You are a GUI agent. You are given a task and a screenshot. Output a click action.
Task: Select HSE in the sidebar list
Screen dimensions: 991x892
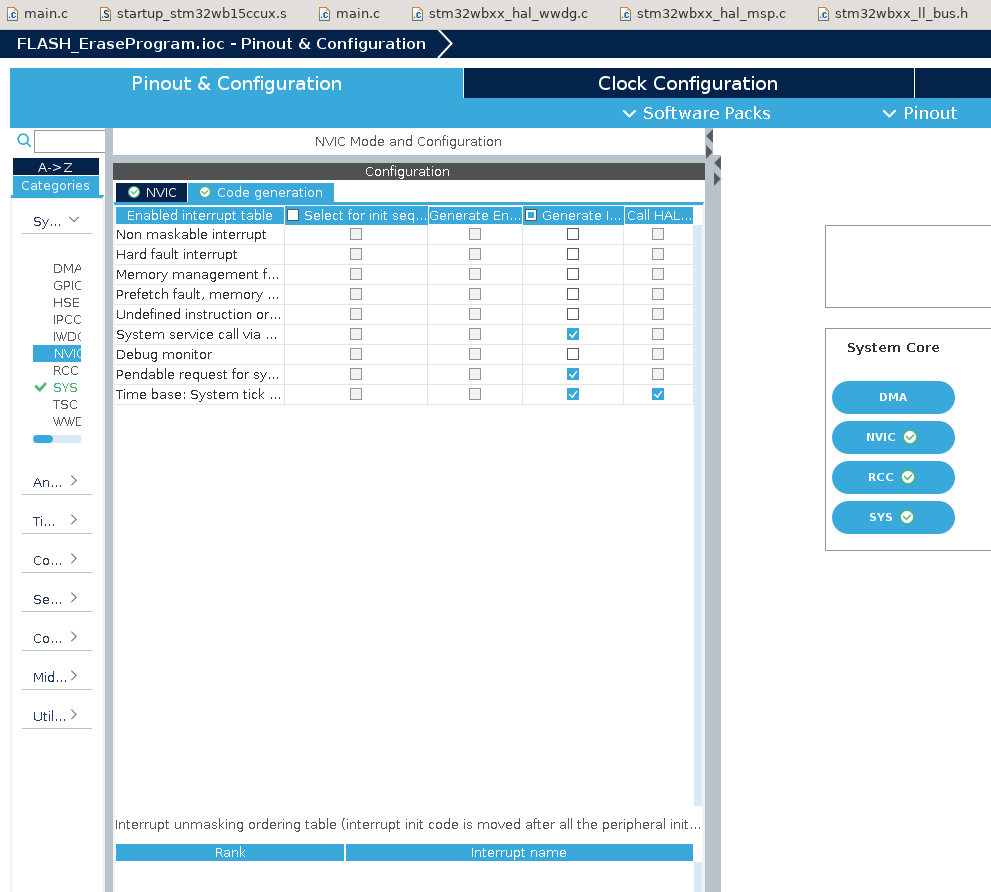(x=66, y=302)
